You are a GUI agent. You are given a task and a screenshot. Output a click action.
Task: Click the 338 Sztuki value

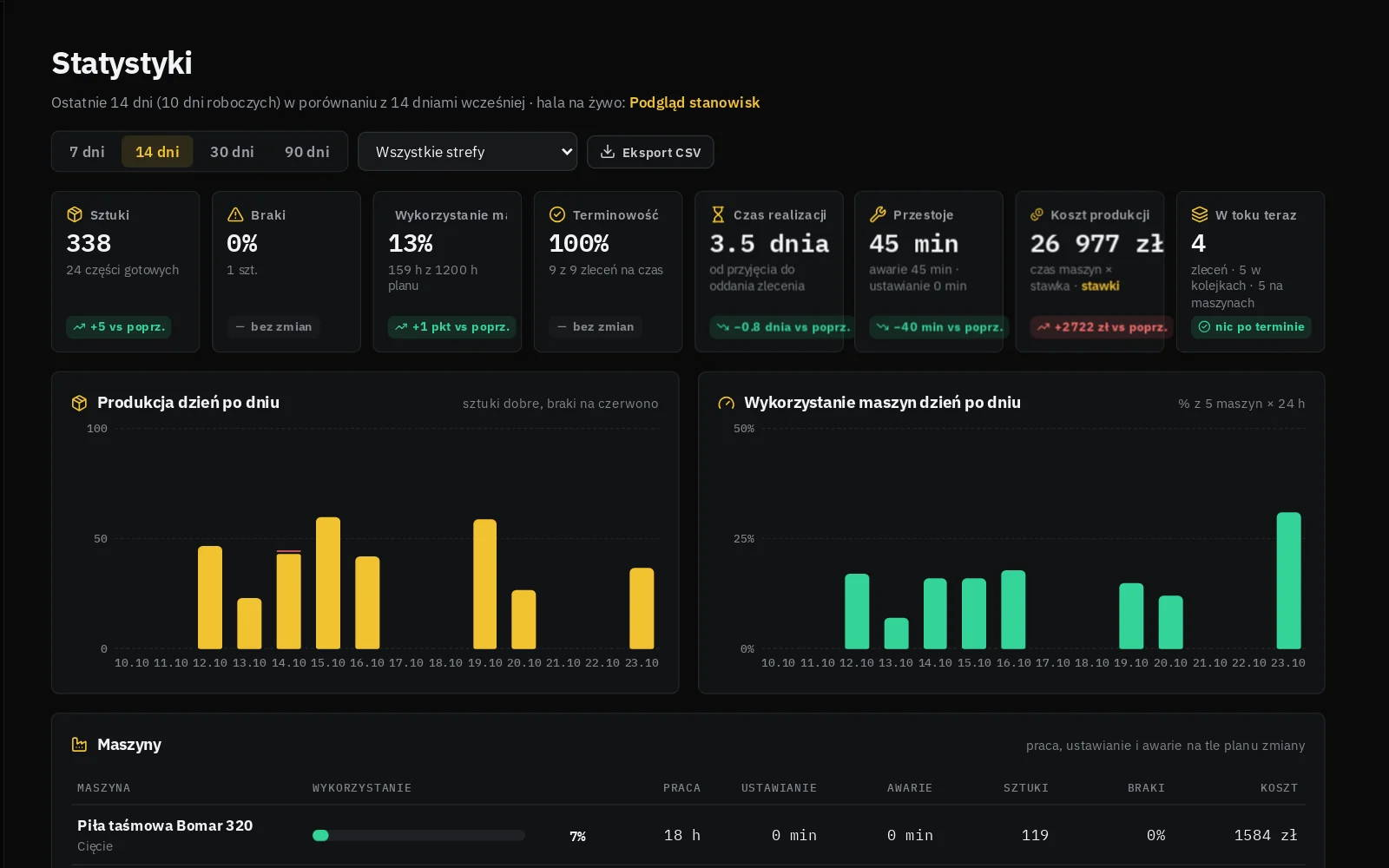pyautogui.click(x=89, y=243)
